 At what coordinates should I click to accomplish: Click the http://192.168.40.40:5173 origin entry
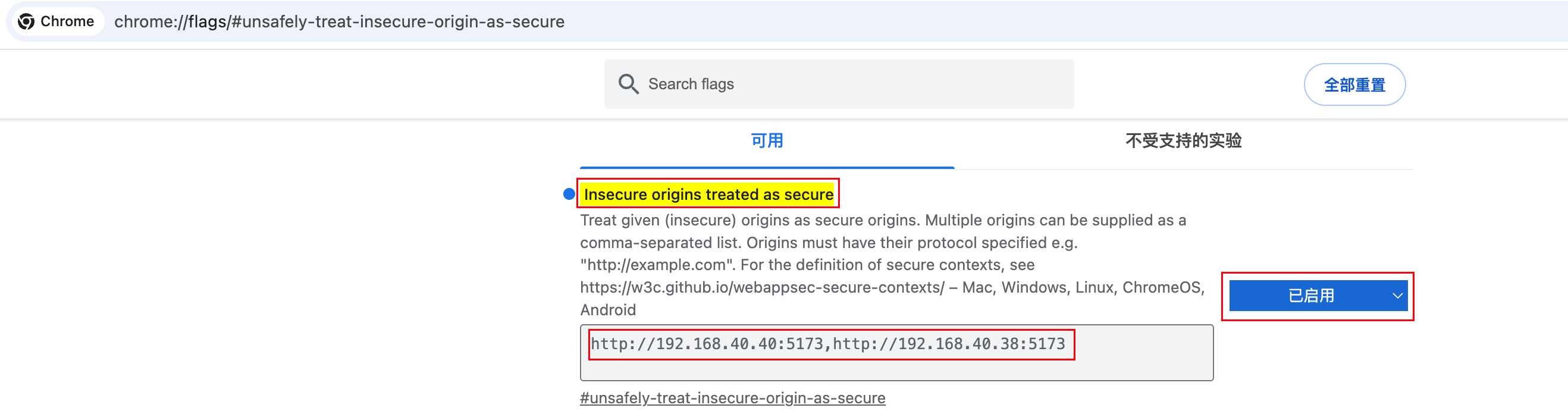click(x=706, y=344)
